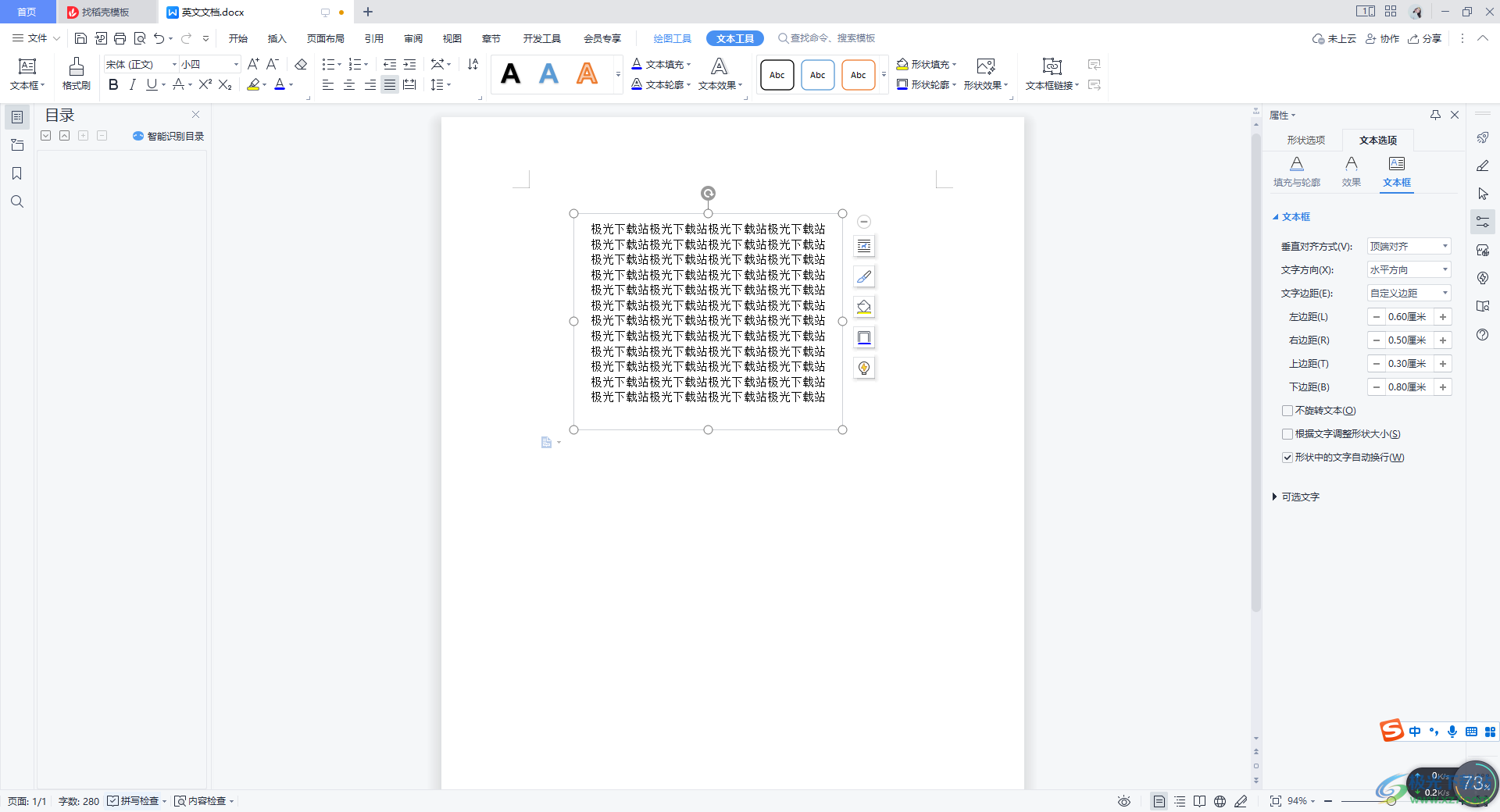Open the font name dropdown
Image resolution: width=1500 pixels, height=812 pixels.
click(174, 64)
